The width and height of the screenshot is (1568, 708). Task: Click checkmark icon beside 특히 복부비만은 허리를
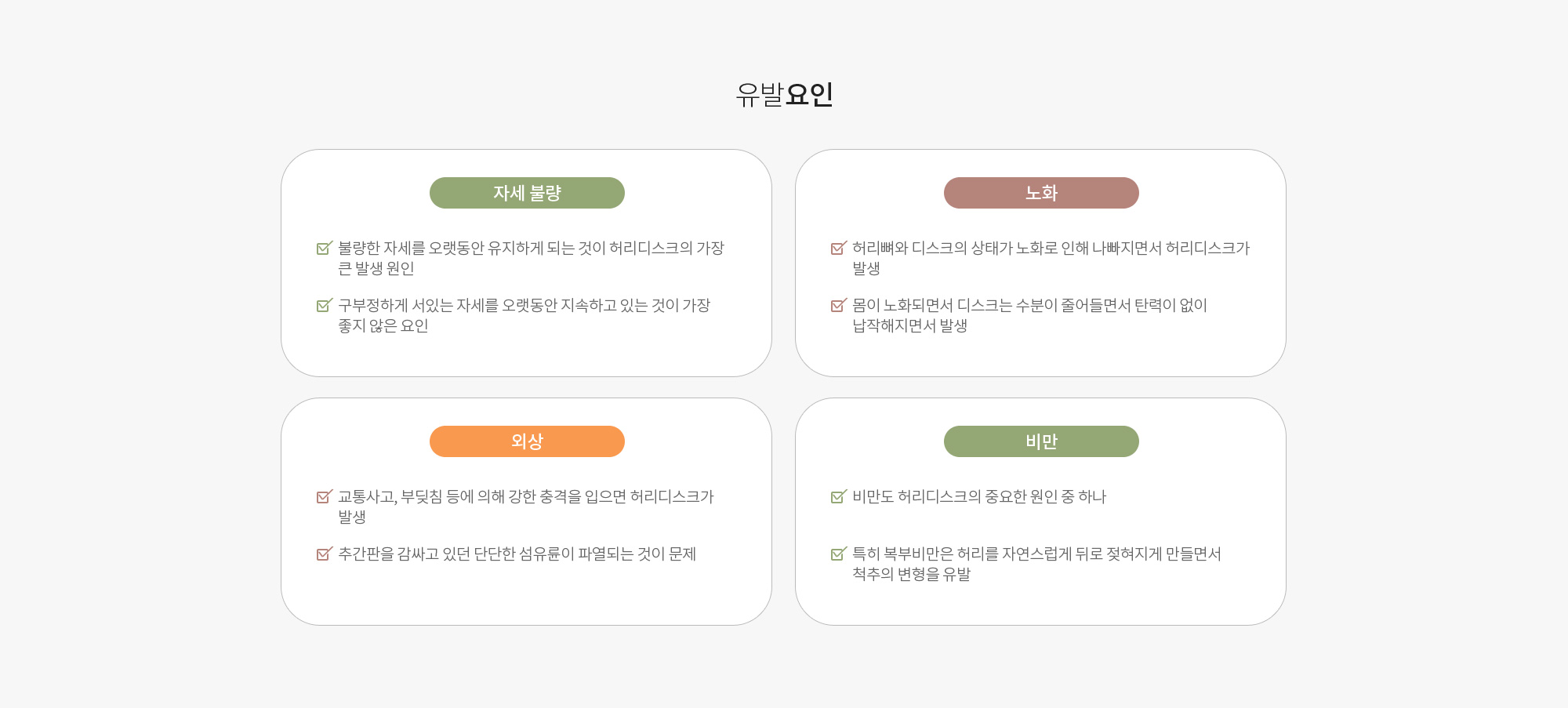tap(839, 554)
